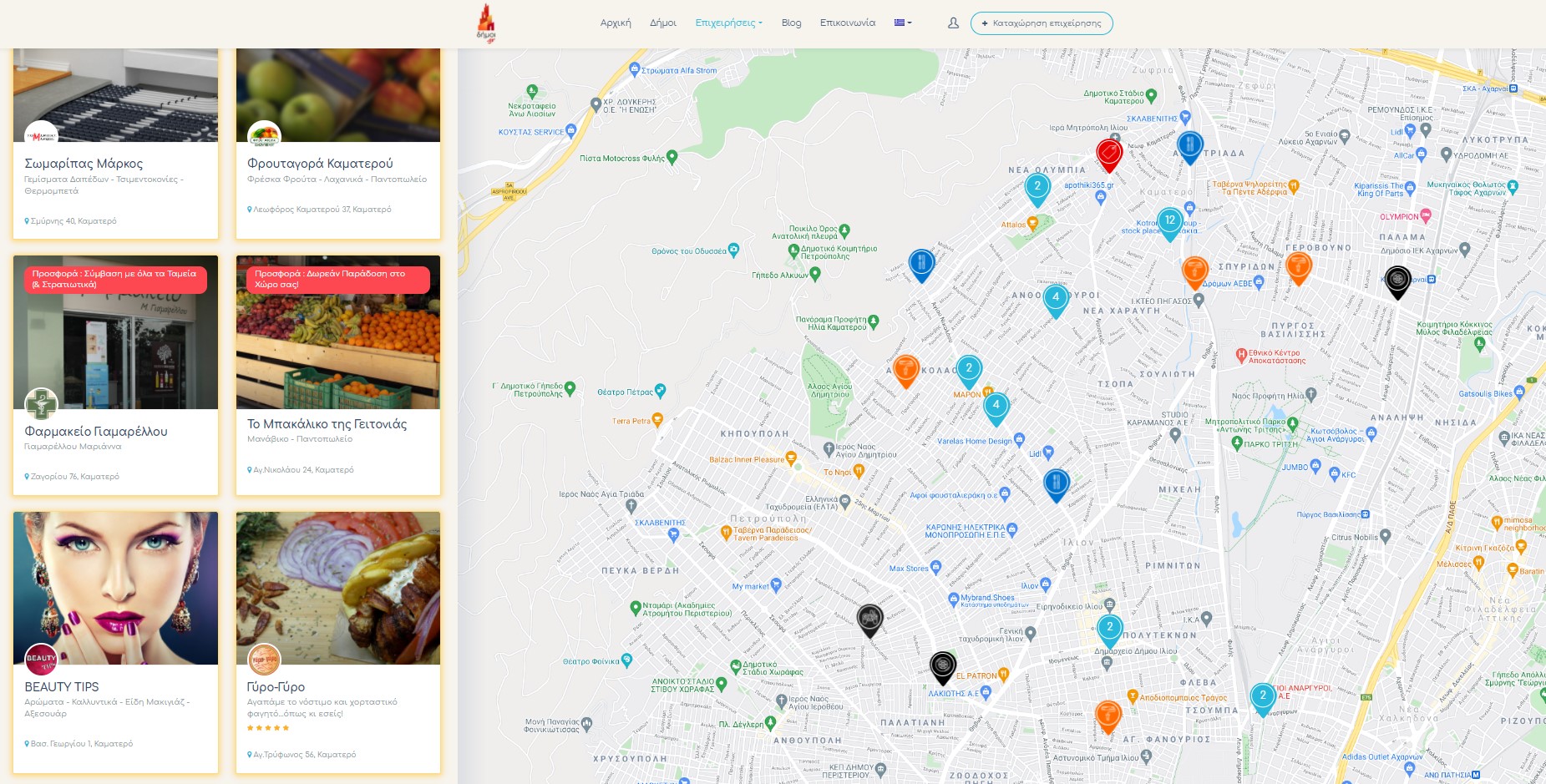Go to the Αρχική page
The image size is (1546, 784).
point(616,23)
